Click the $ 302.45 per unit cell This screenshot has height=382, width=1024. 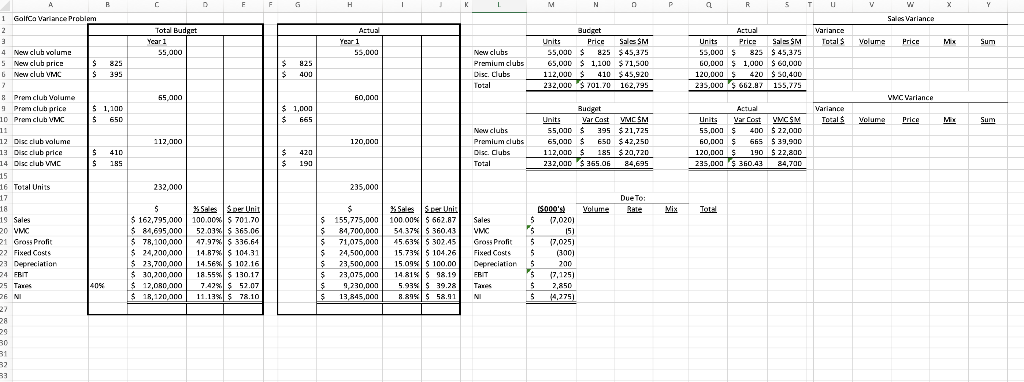click(x=440, y=241)
